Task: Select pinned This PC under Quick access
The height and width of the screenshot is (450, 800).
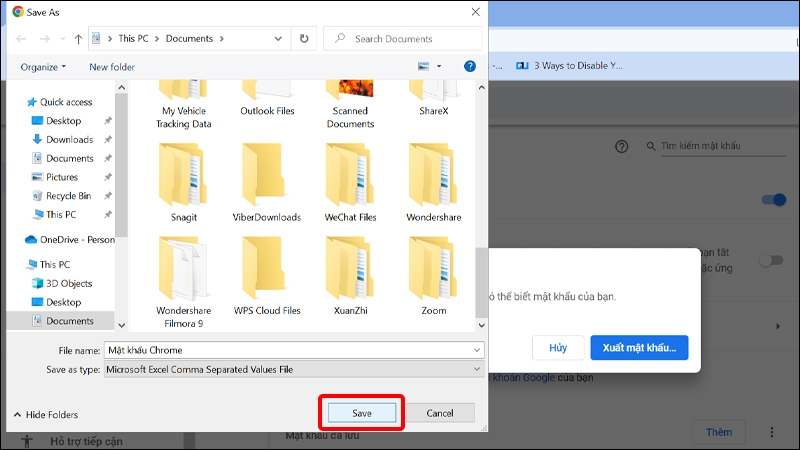Action: click(x=54, y=215)
